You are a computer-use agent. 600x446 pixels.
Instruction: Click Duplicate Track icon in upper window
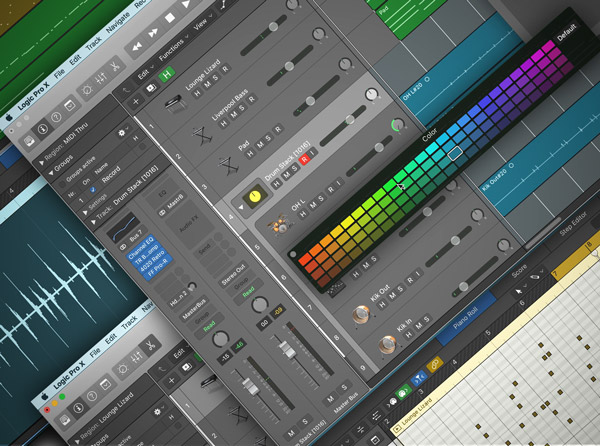coord(151,88)
